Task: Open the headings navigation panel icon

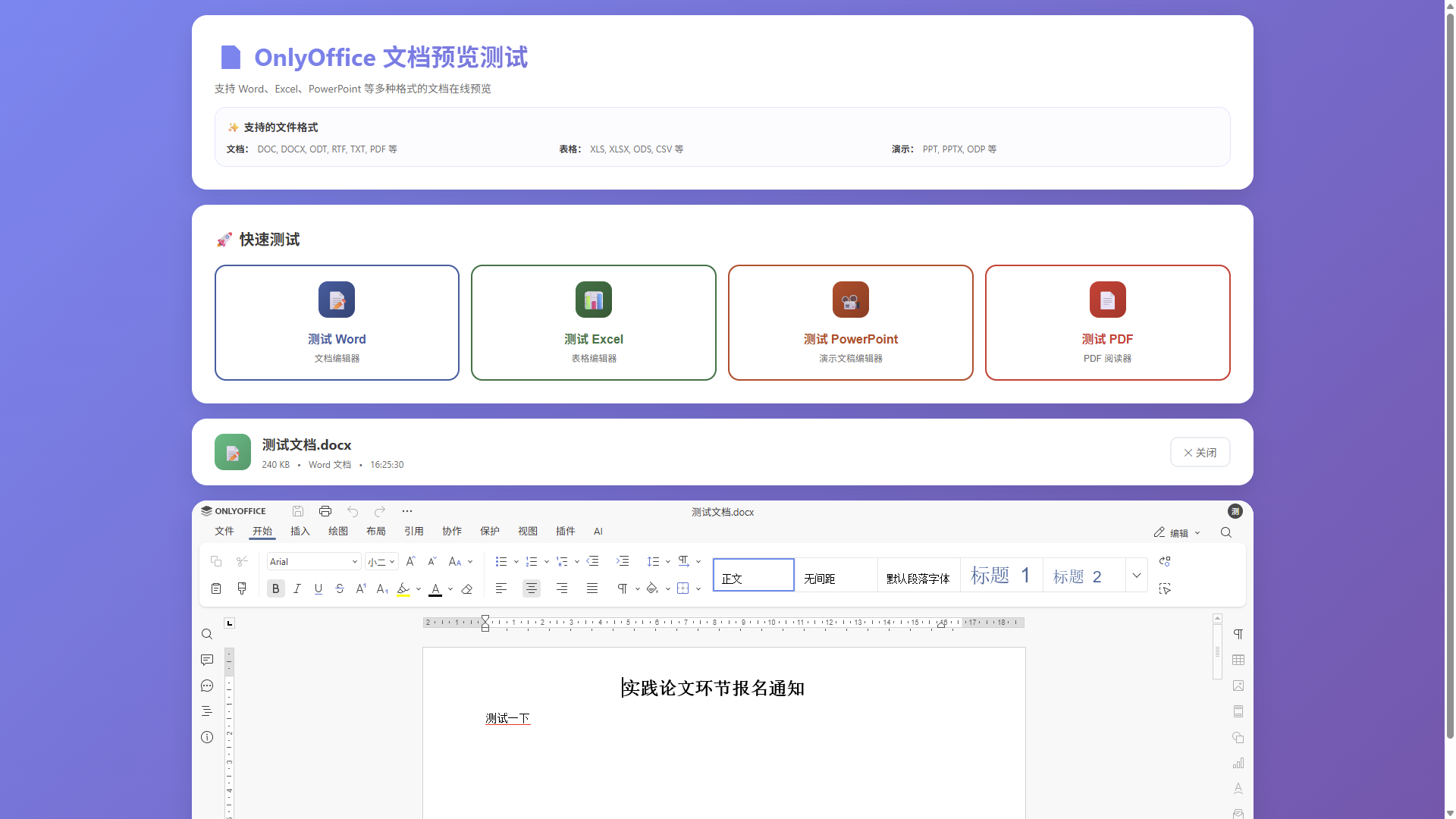Action: [x=207, y=711]
